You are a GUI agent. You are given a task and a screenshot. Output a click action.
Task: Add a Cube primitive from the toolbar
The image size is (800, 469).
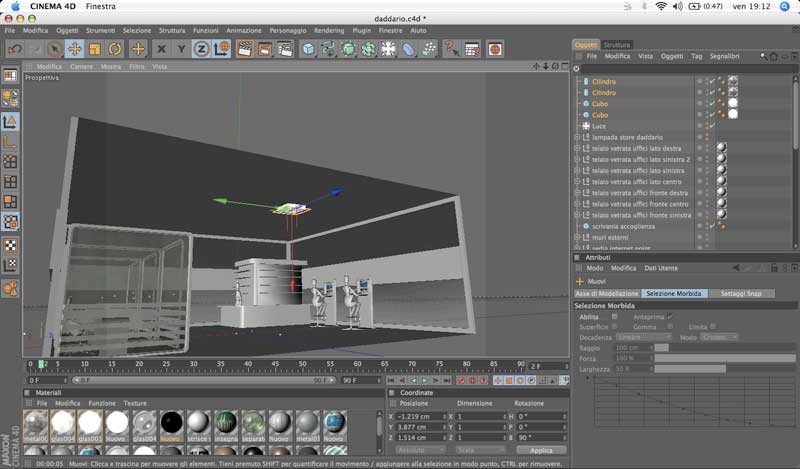308,49
